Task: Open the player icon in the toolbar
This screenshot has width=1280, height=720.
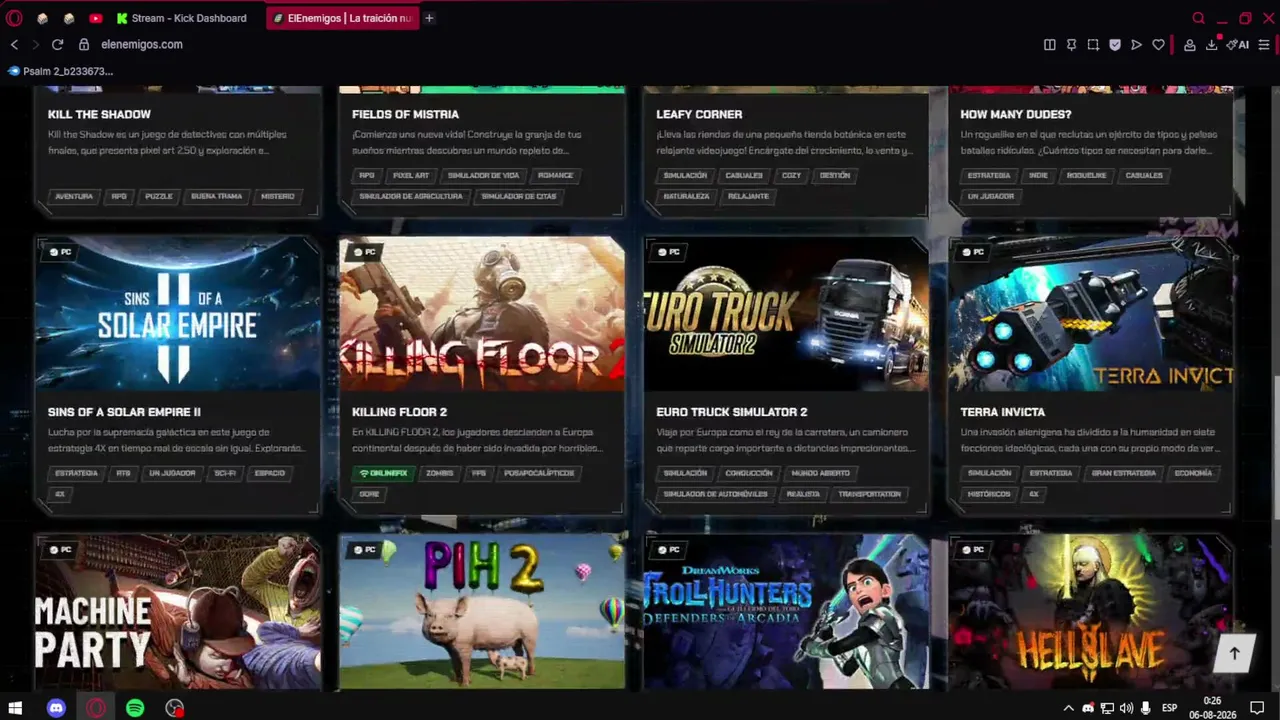Action: (x=1137, y=45)
